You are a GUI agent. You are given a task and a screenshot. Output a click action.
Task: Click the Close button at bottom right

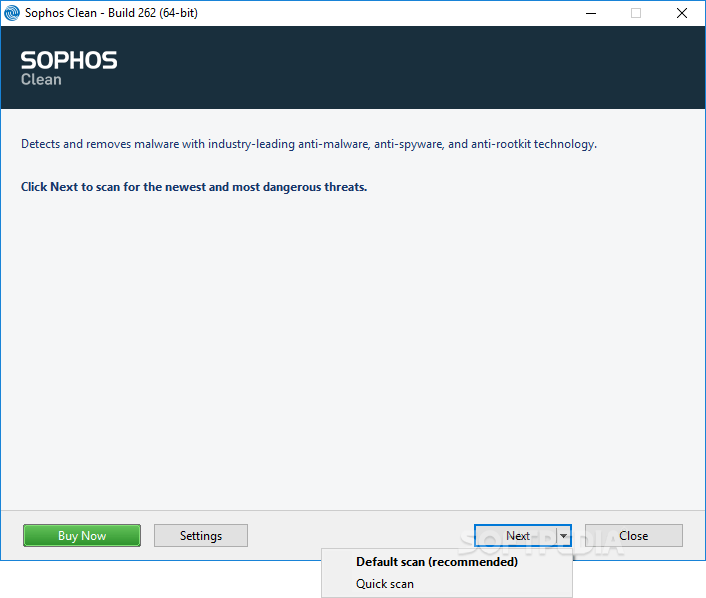634,535
